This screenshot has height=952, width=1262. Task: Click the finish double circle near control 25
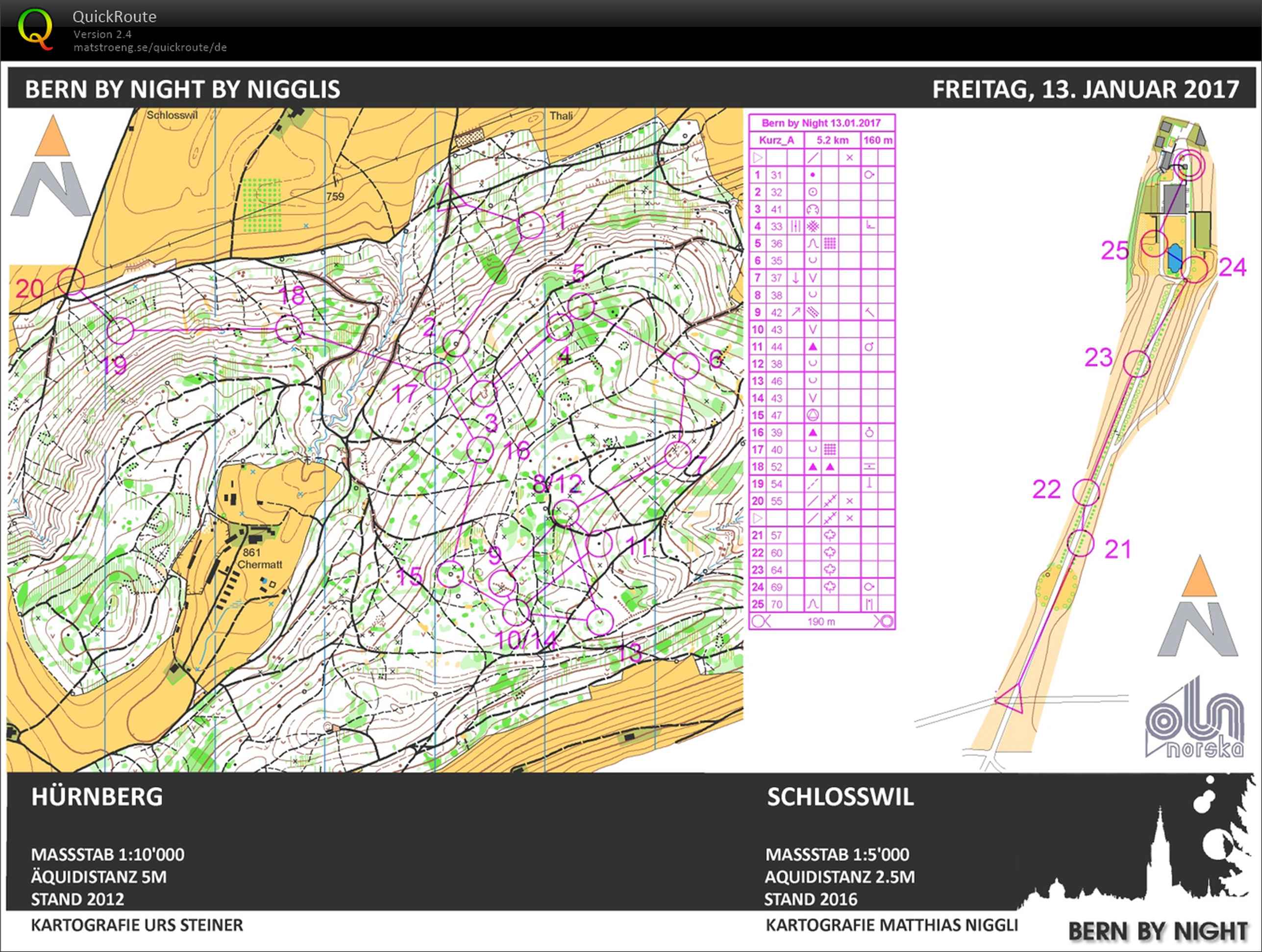1190,165
